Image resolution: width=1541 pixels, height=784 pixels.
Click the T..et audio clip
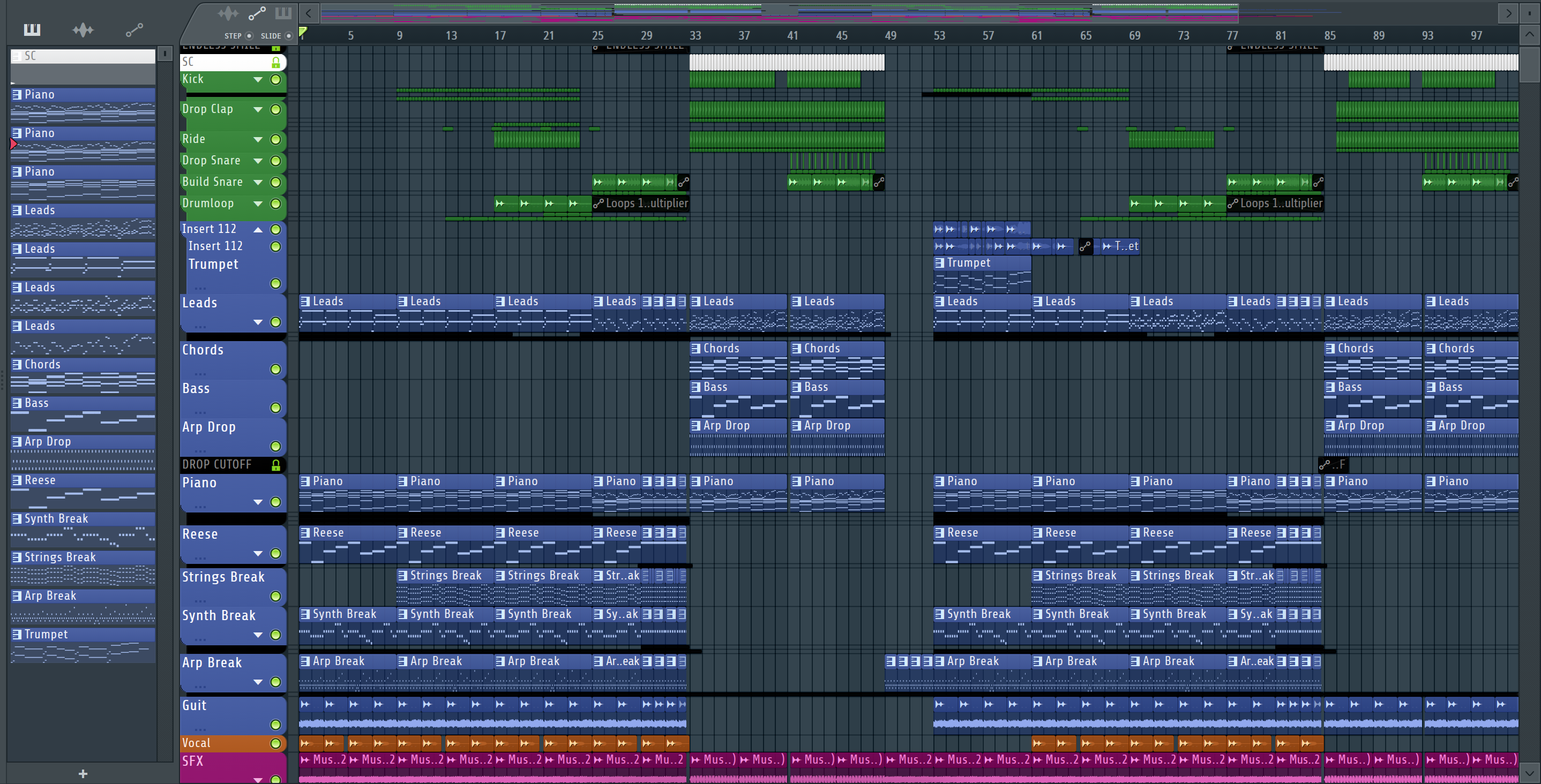(1120, 246)
